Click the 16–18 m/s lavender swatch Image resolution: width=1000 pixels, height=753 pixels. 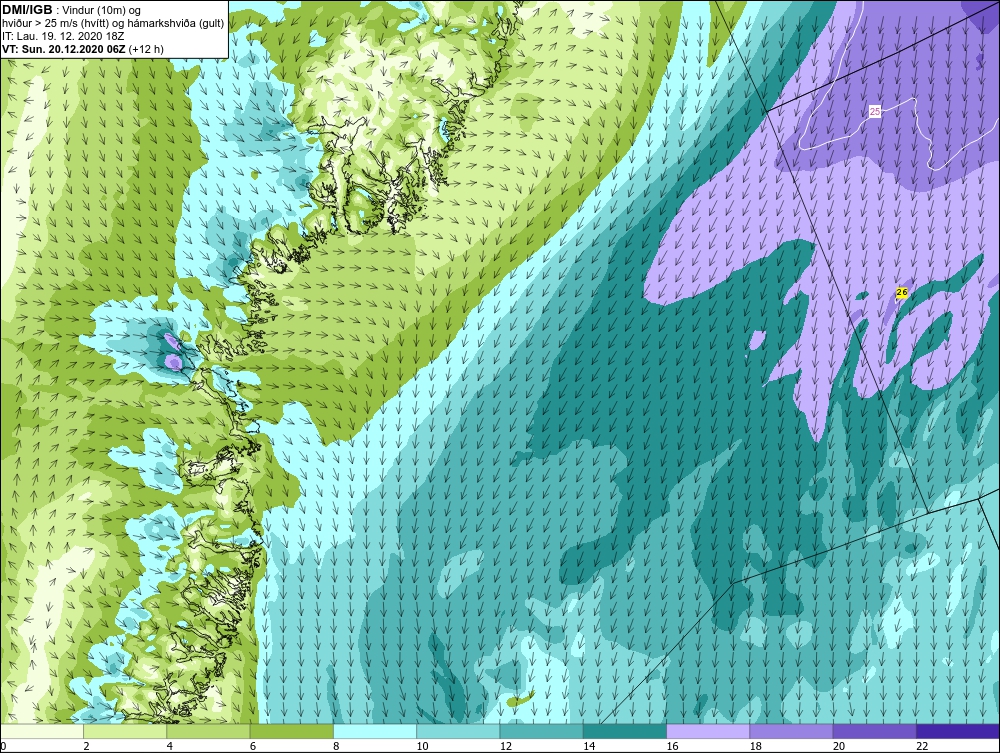pyautogui.click(x=708, y=731)
